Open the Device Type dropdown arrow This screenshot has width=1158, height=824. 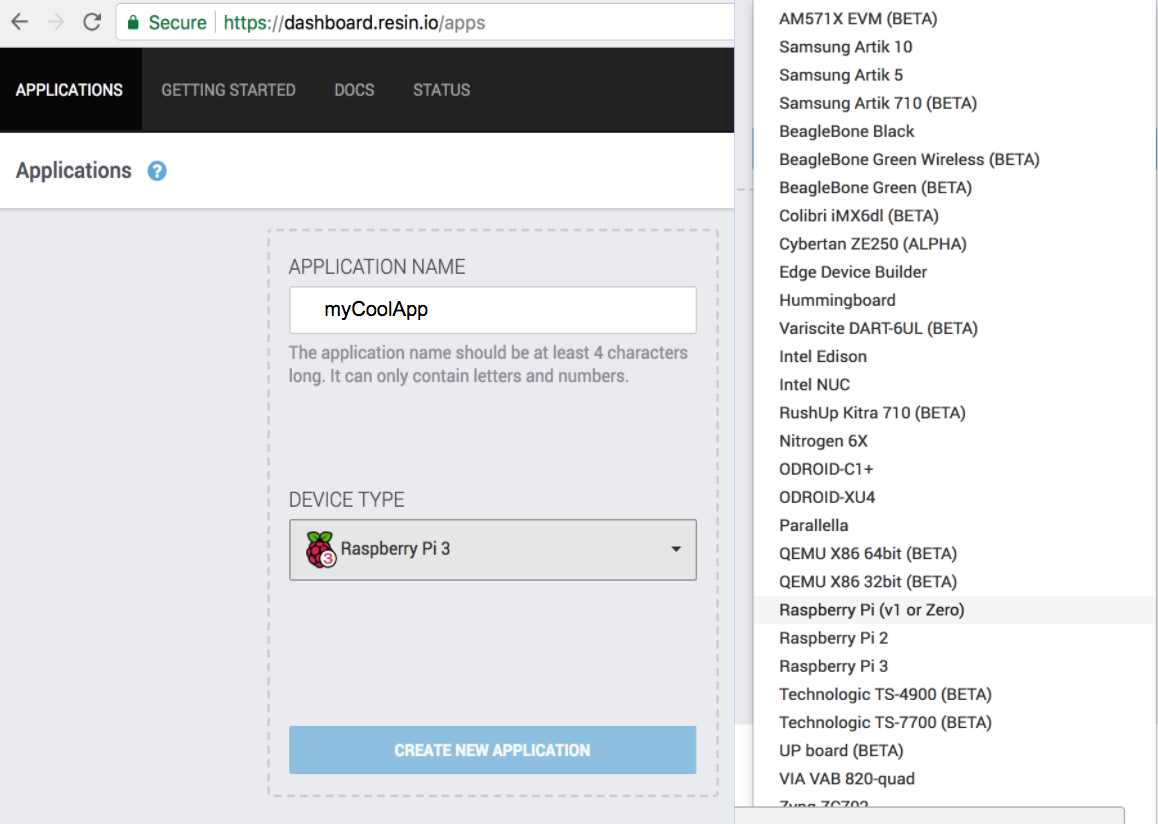tap(676, 549)
